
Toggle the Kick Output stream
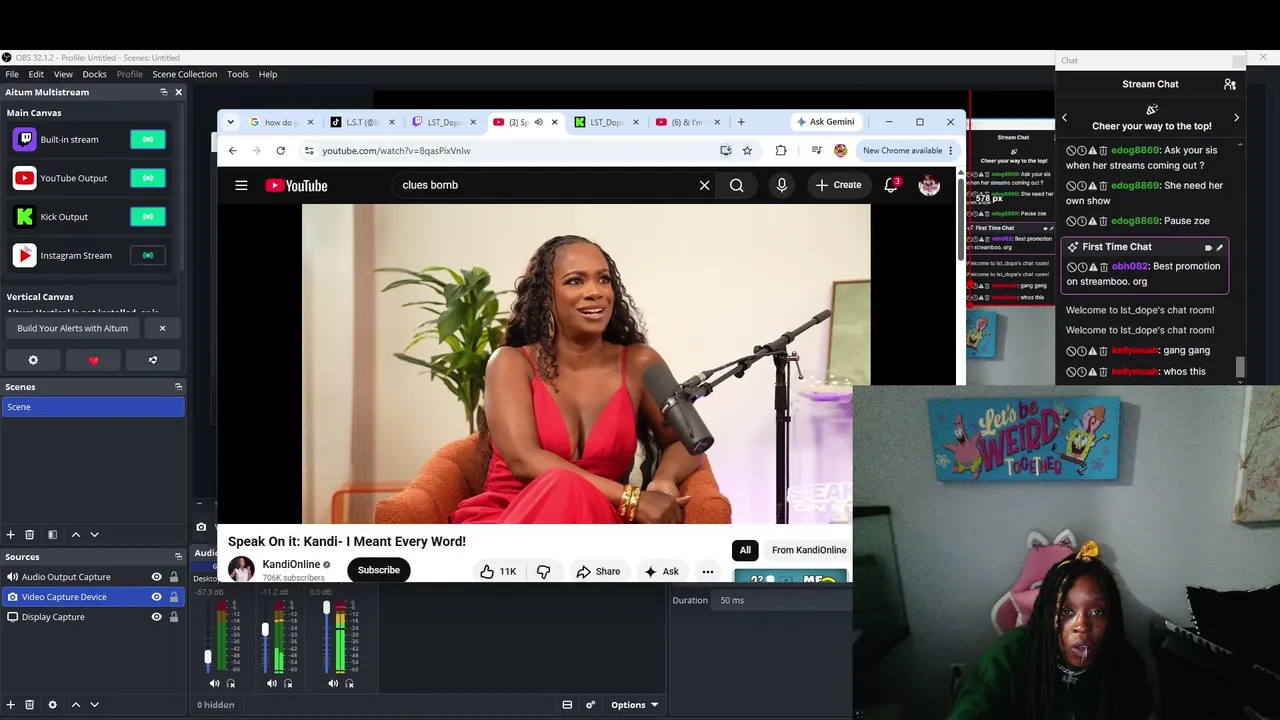(x=148, y=217)
